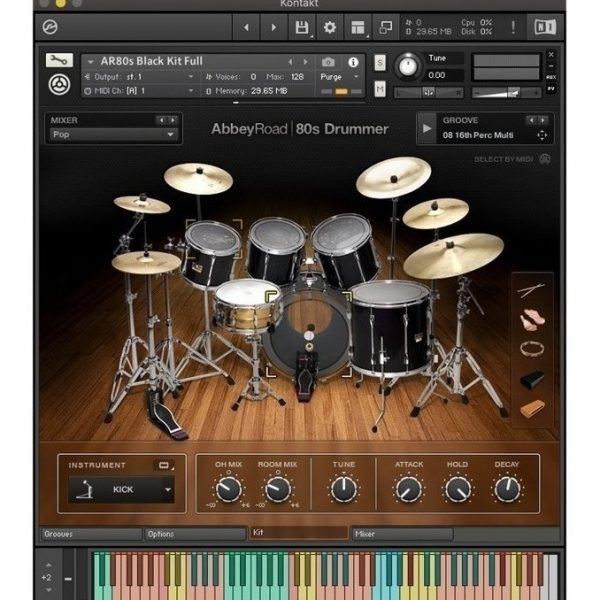Open the KICK instrument dropdown
Image resolution: width=600 pixels, height=600 pixels.
click(x=122, y=489)
